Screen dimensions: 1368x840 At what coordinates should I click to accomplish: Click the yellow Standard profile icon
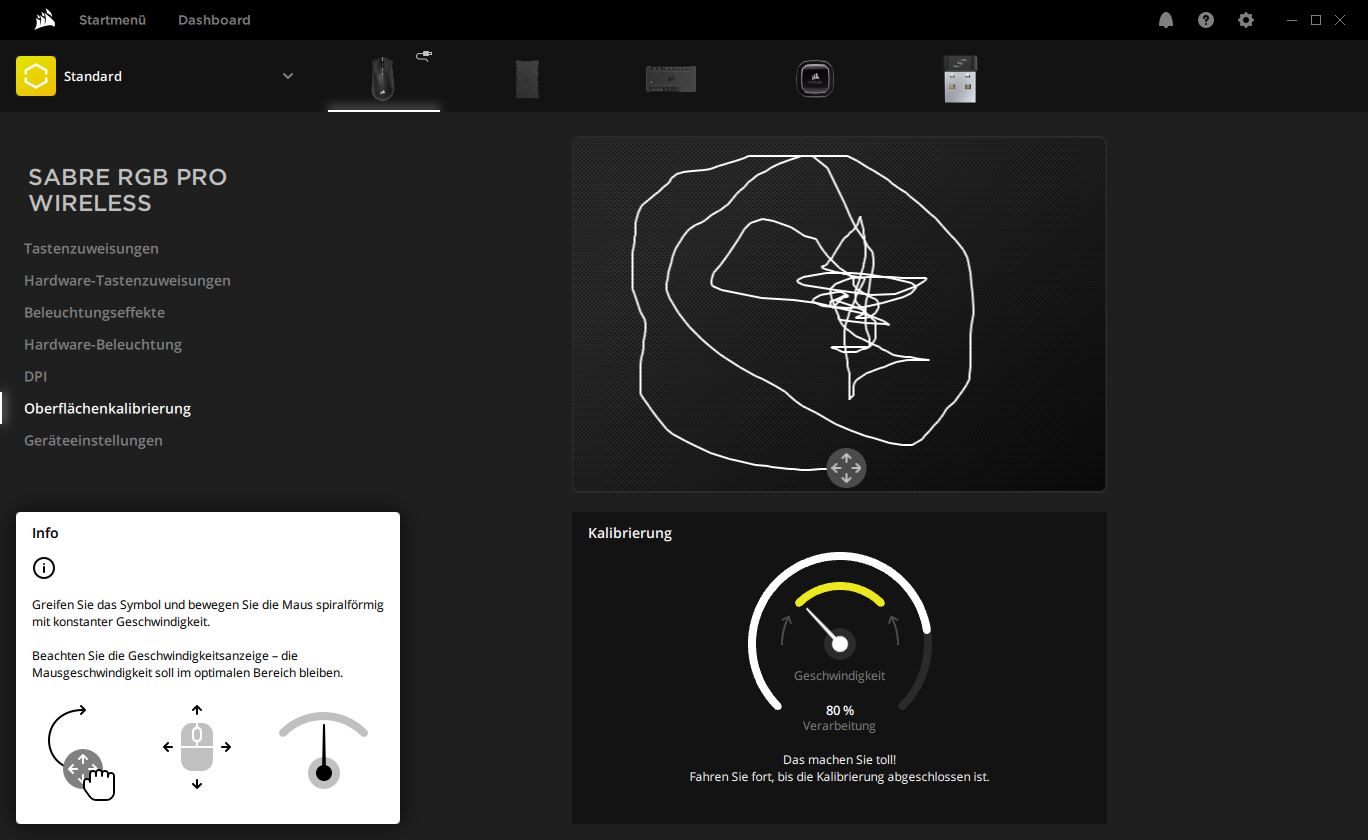[x=36, y=76]
